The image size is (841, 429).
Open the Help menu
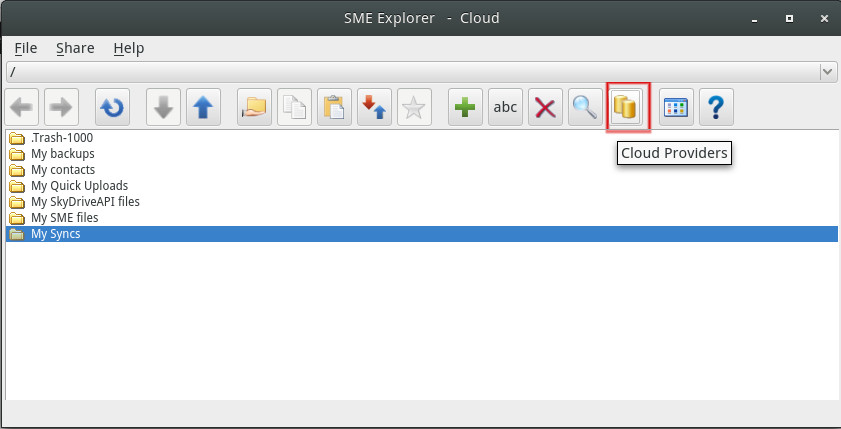[x=129, y=48]
